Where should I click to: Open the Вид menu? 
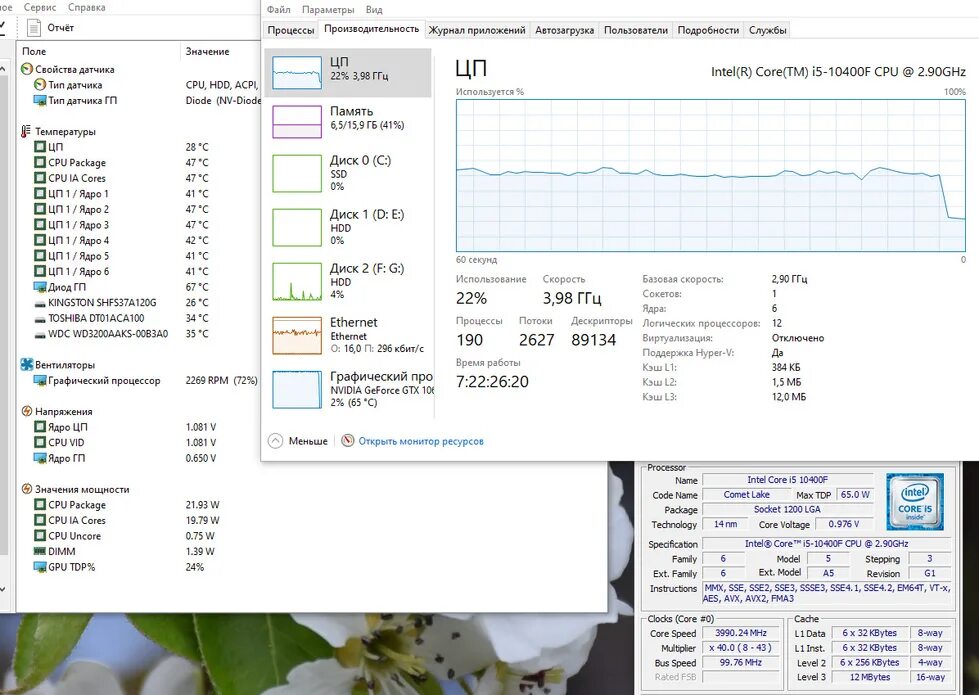point(374,10)
